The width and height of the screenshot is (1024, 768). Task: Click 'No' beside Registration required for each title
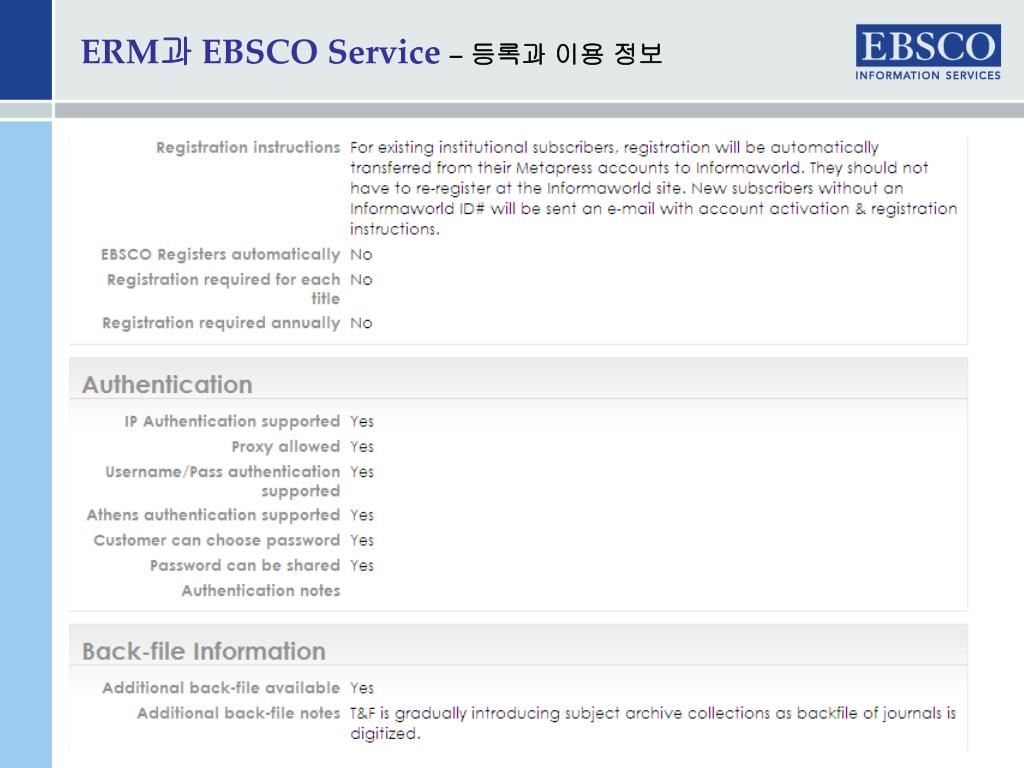tap(361, 280)
